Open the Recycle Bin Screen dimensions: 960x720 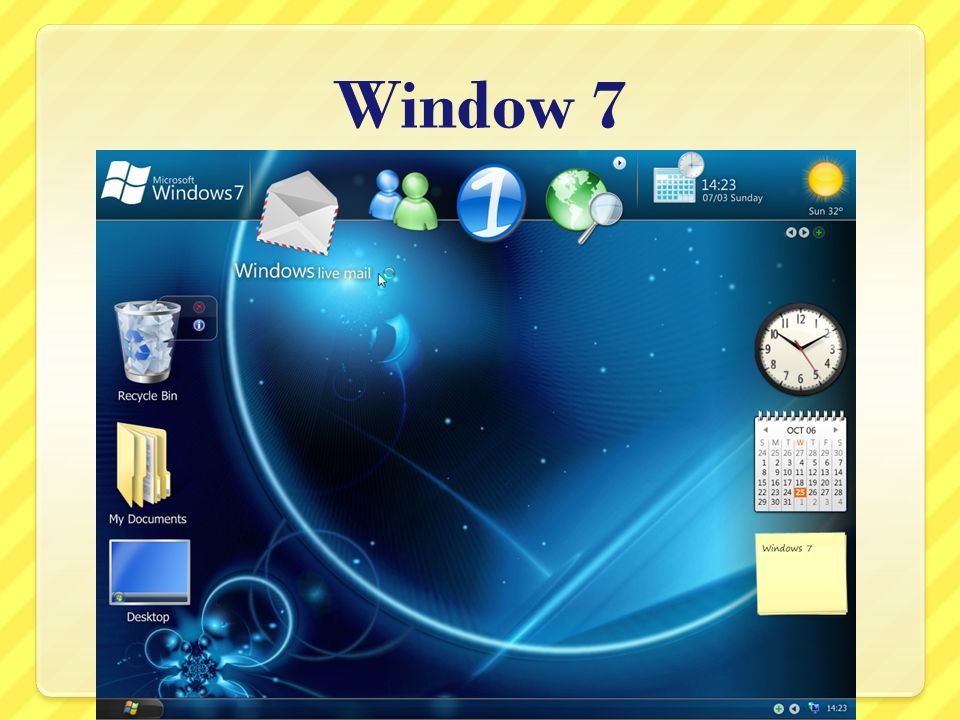coord(147,341)
